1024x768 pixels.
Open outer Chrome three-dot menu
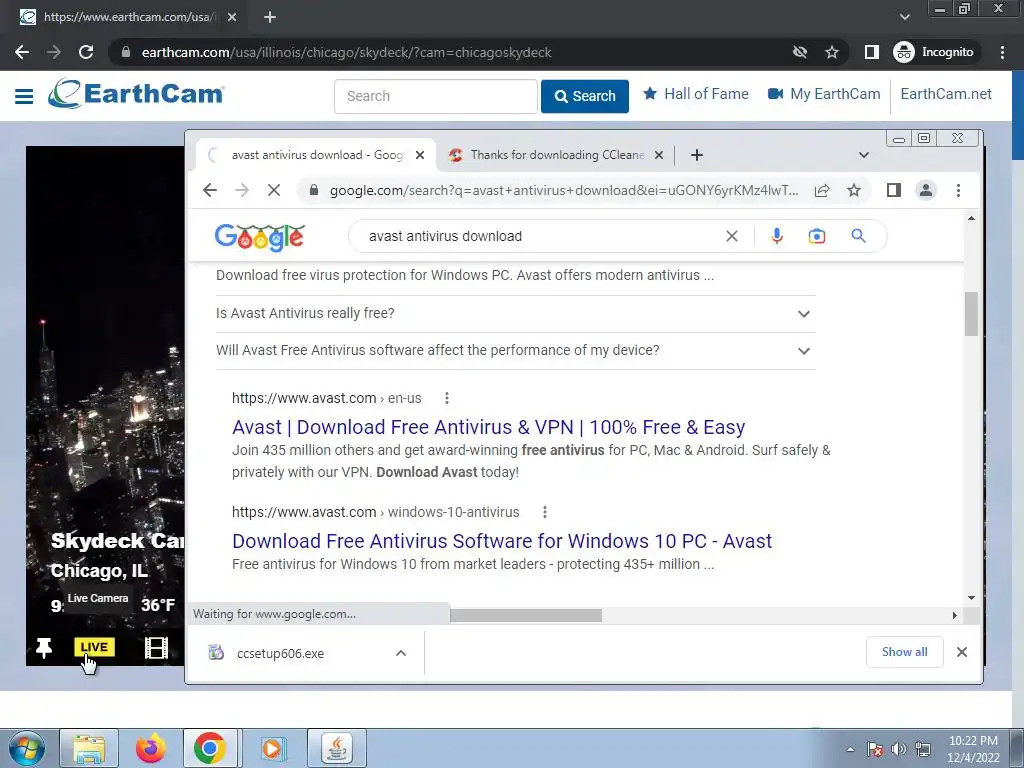(x=1002, y=52)
